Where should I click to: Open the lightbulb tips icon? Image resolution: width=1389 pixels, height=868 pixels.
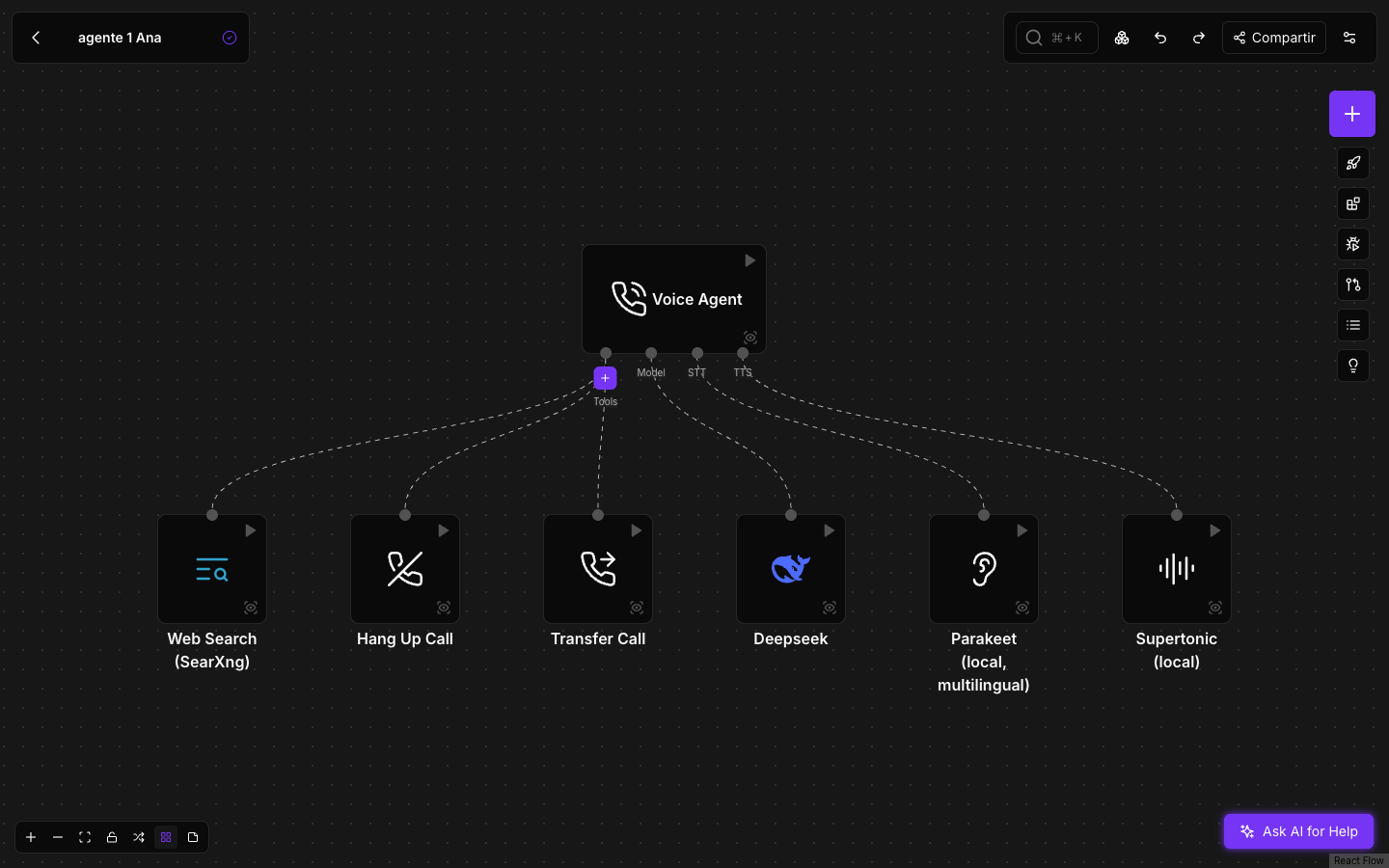point(1353,366)
